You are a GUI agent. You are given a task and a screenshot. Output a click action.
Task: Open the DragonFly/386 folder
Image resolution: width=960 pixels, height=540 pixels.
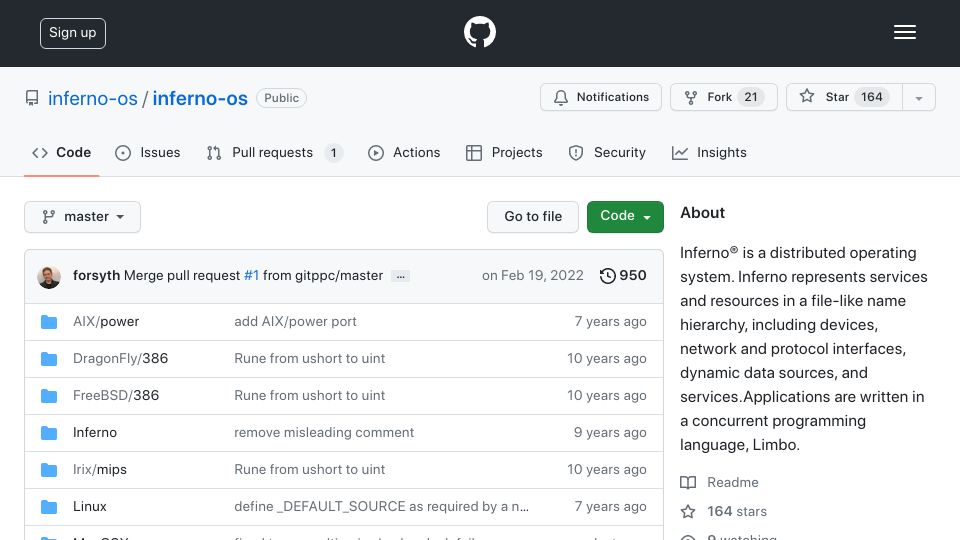[120, 358]
